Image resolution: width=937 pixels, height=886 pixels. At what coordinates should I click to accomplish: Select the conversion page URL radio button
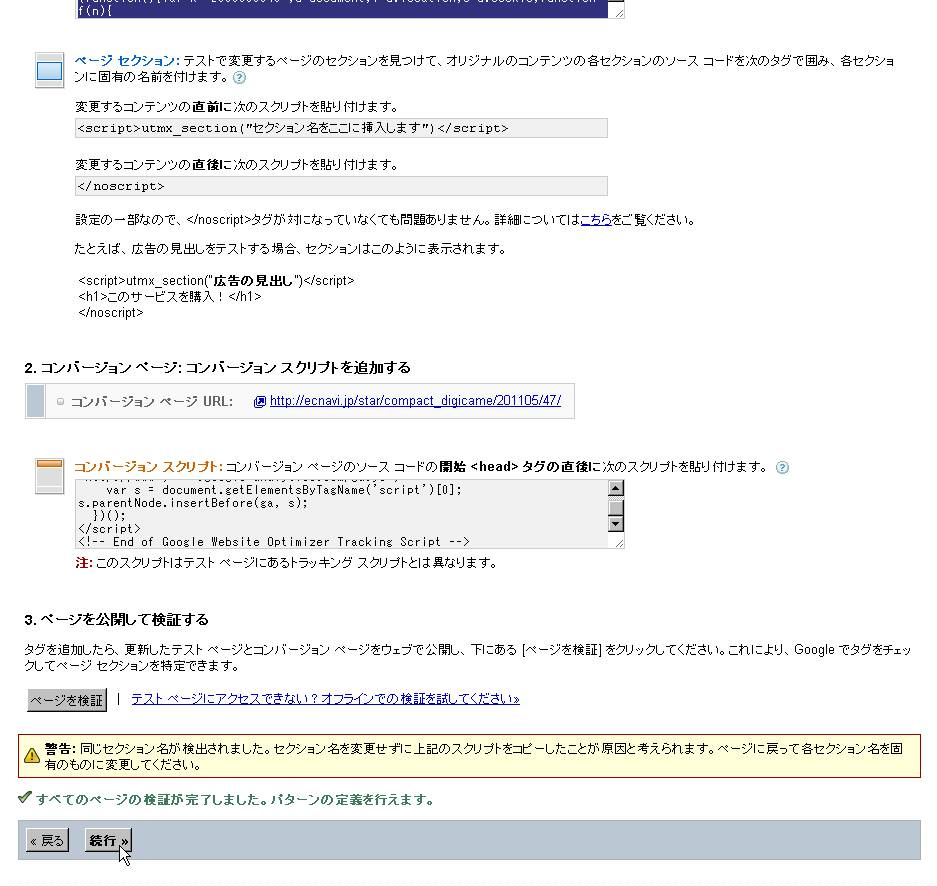[x=60, y=401]
